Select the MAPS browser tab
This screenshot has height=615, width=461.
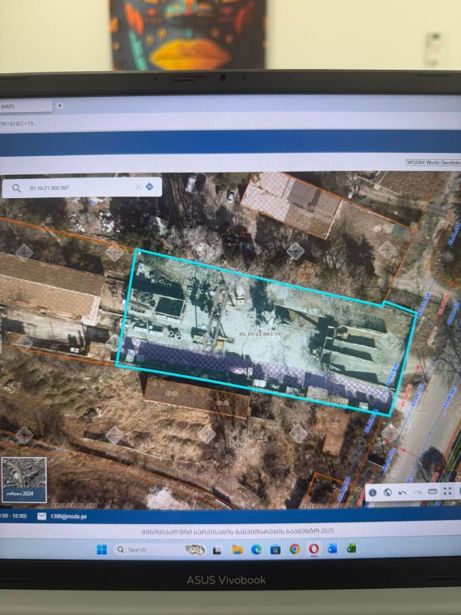click(26, 106)
